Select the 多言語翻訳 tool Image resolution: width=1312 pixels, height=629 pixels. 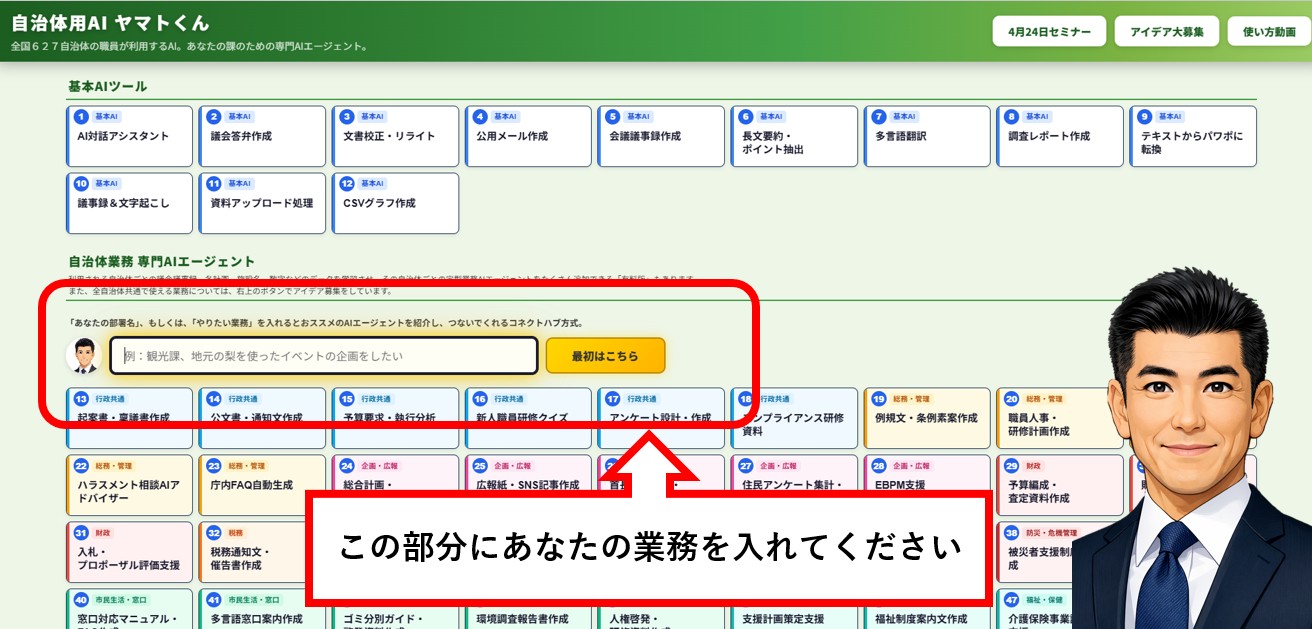pyautogui.click(x=927, y=135)
